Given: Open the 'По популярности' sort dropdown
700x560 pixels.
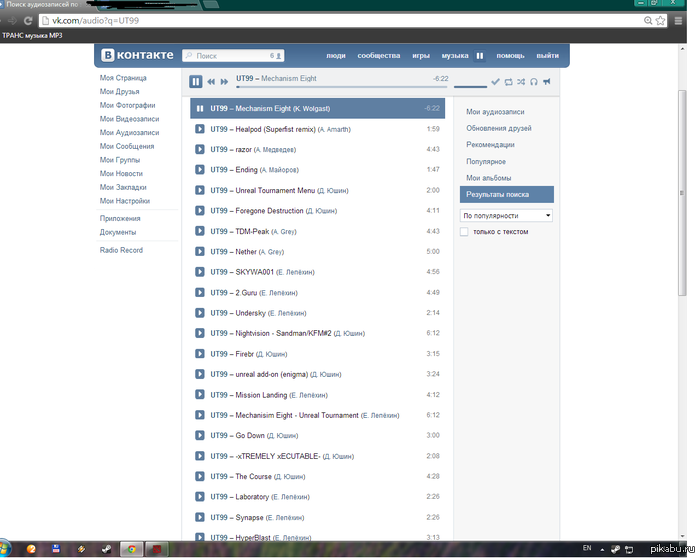Looking at the screenshot, I should click(506, 215).
